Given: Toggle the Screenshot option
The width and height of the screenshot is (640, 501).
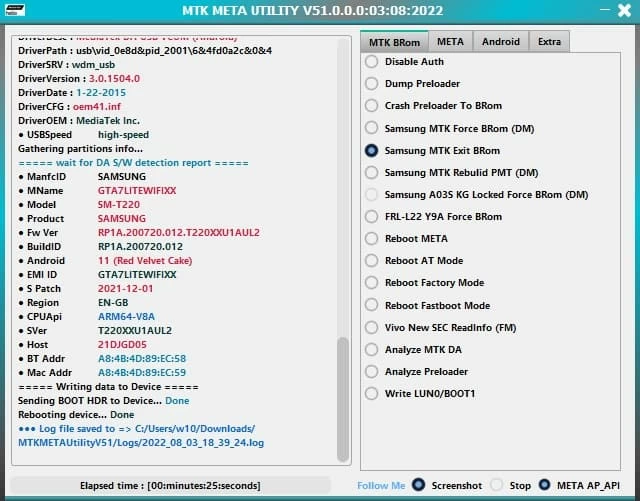Looking at the screenshot, I should (419, 485).
